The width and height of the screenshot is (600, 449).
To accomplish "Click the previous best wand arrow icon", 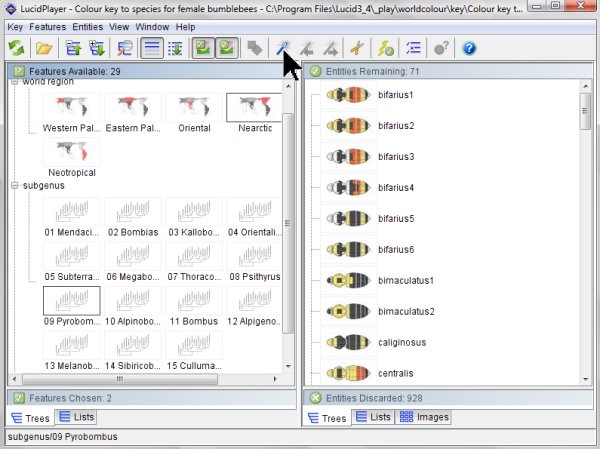I will coord(307,49).
